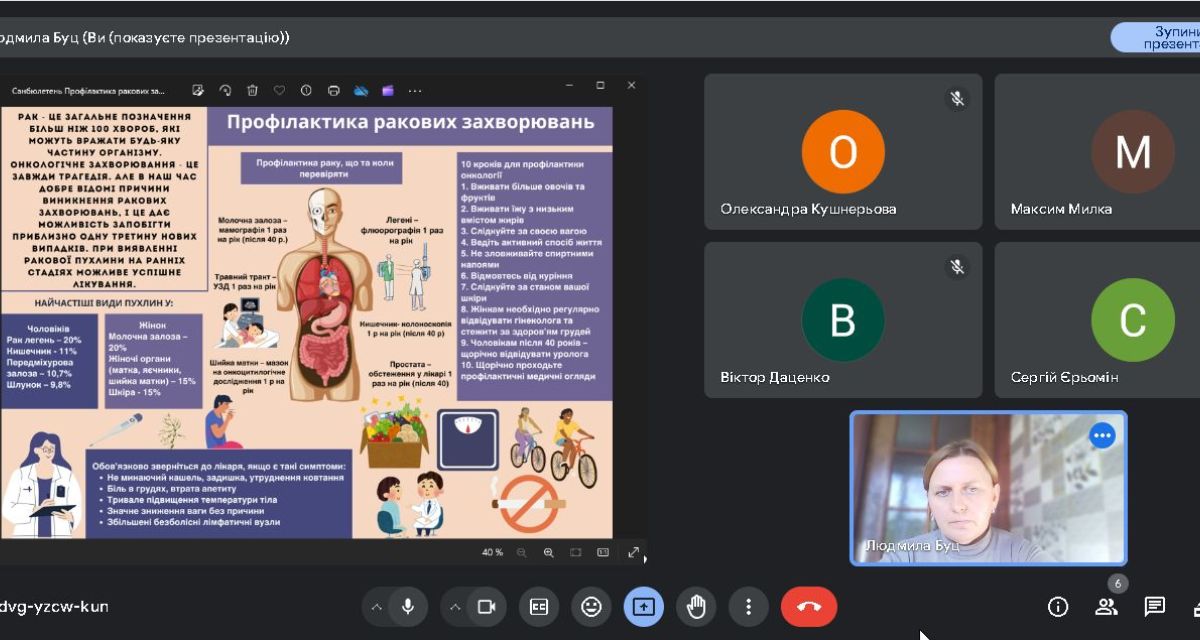Toggle the microphone on or off
Image resolution: width=1200 pixels, height=640 pixels.
(x=408, y=607)
